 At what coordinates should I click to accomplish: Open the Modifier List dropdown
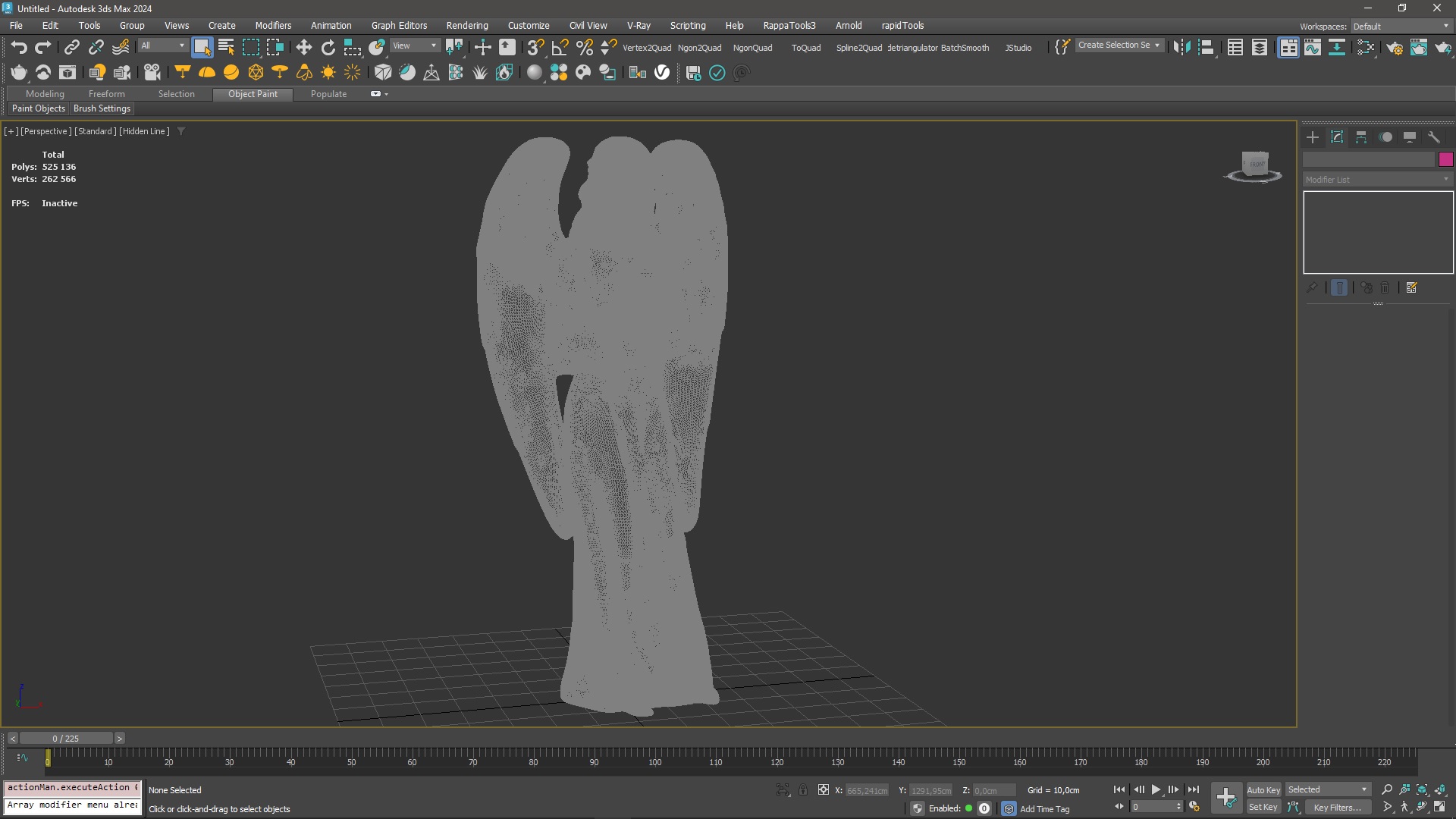coord(1376,180)
